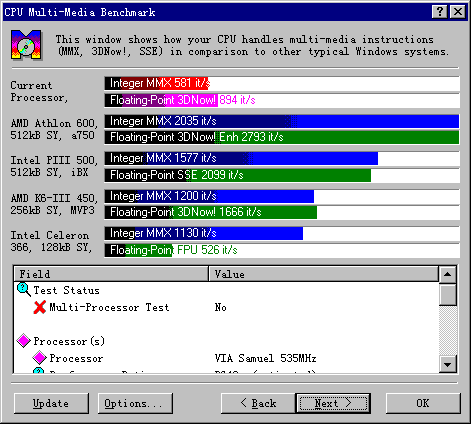Click the multi-media benchmark CD logo icon

(26, 45)
